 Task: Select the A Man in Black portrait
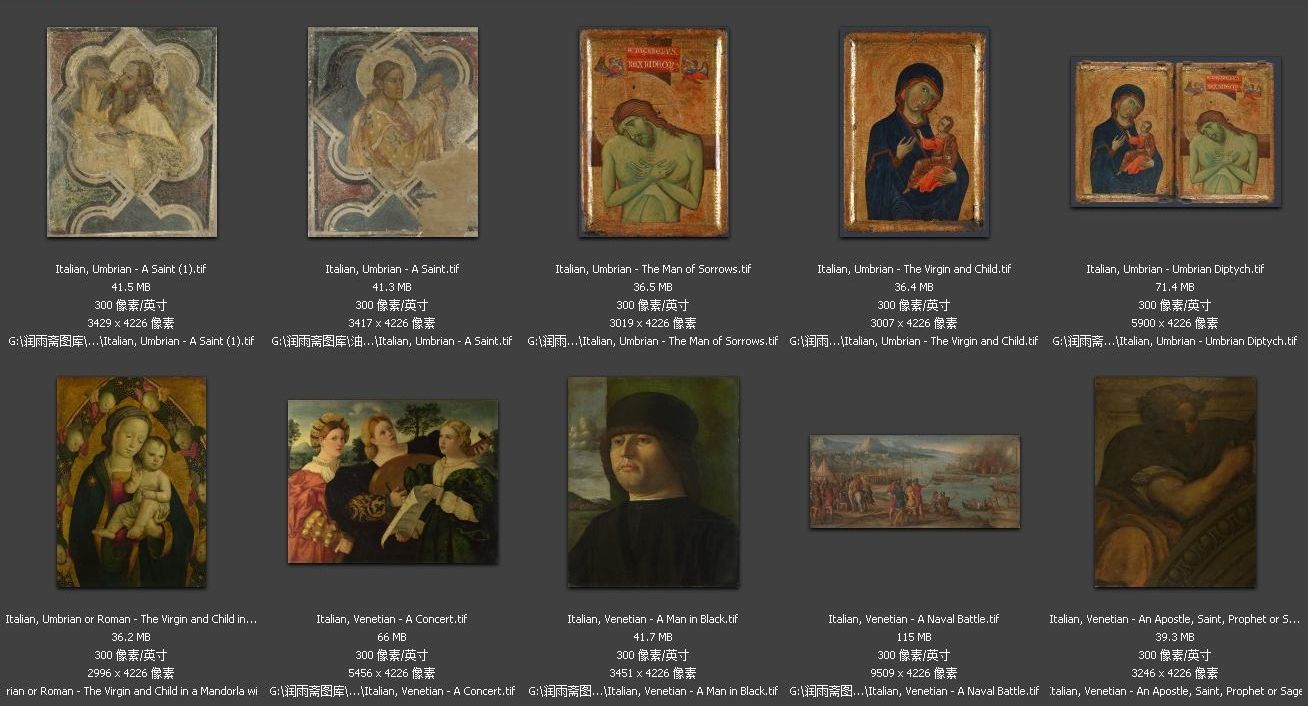click(654, 482)
